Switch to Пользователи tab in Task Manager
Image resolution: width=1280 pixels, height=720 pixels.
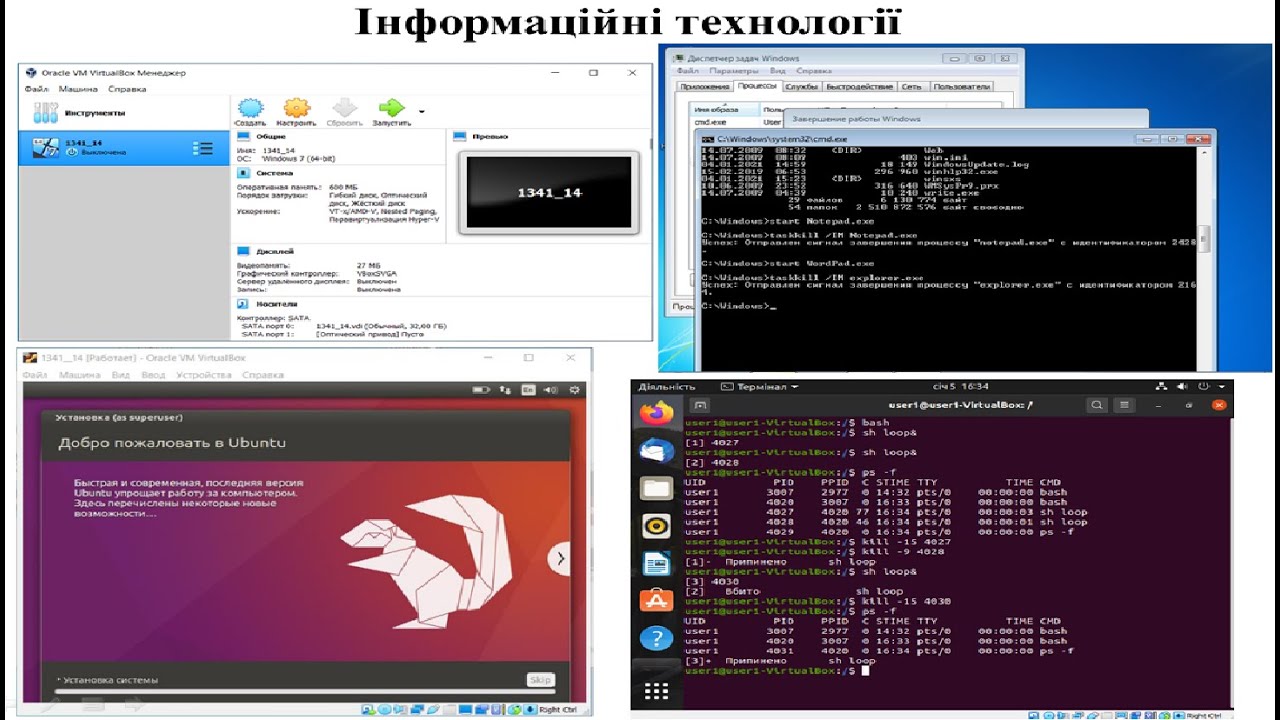tap(960, 87)
